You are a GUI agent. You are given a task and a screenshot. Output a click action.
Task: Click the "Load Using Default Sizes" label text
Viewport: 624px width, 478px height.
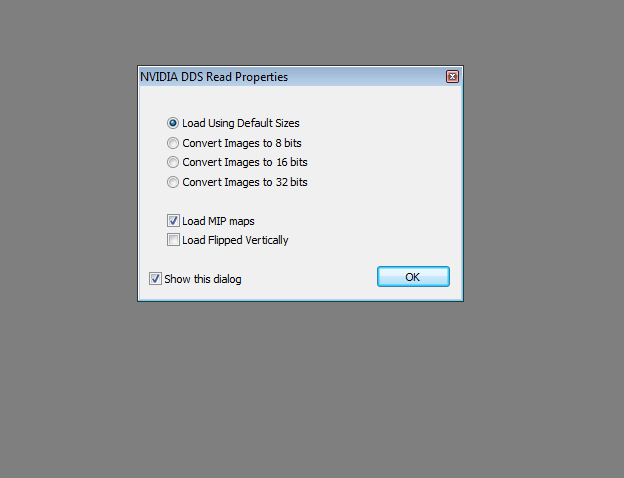(240, 123)
